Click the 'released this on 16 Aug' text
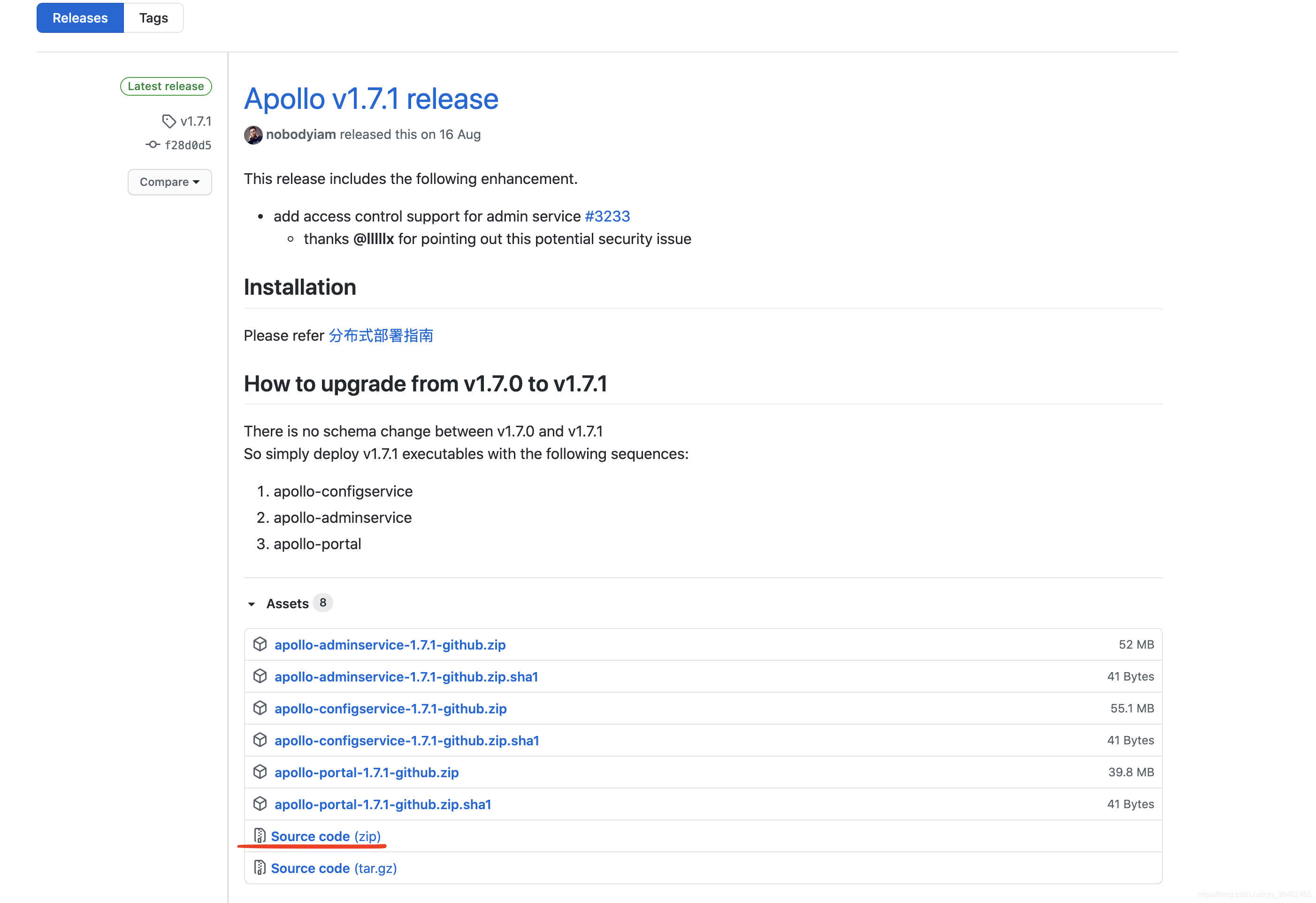 click(x=410, y=134)
